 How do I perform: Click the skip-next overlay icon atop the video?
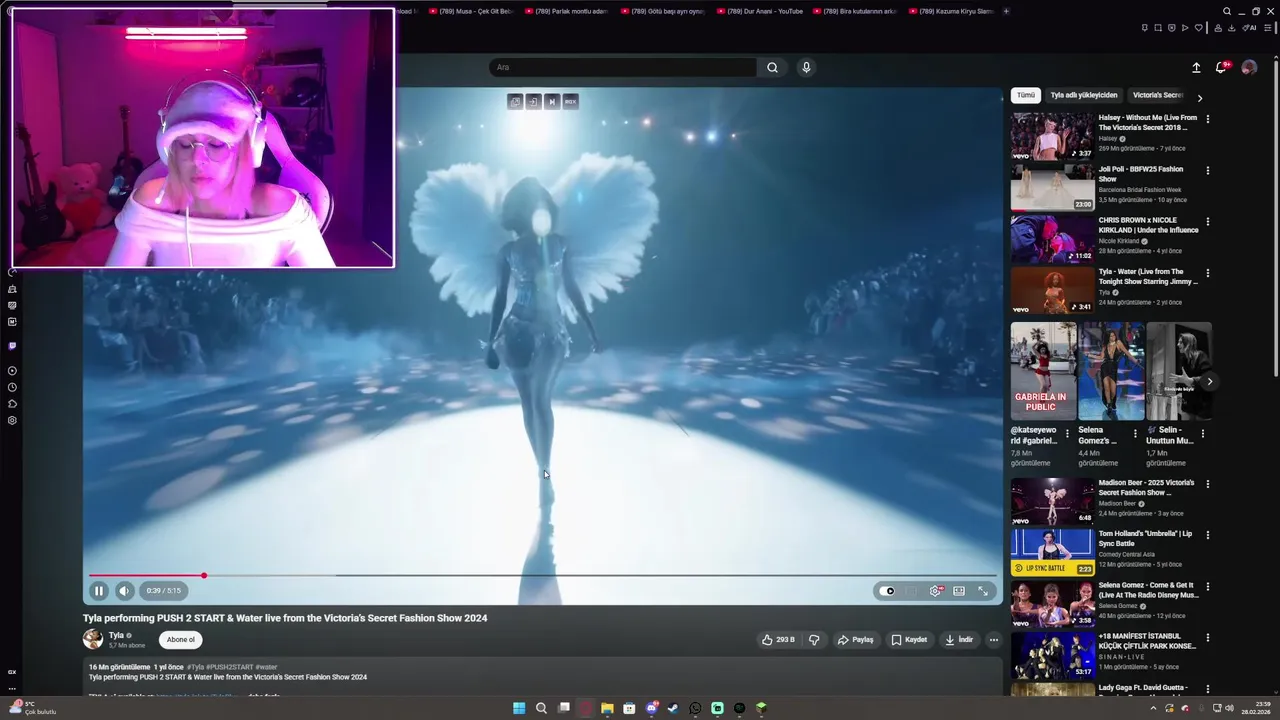click(552, 102)
